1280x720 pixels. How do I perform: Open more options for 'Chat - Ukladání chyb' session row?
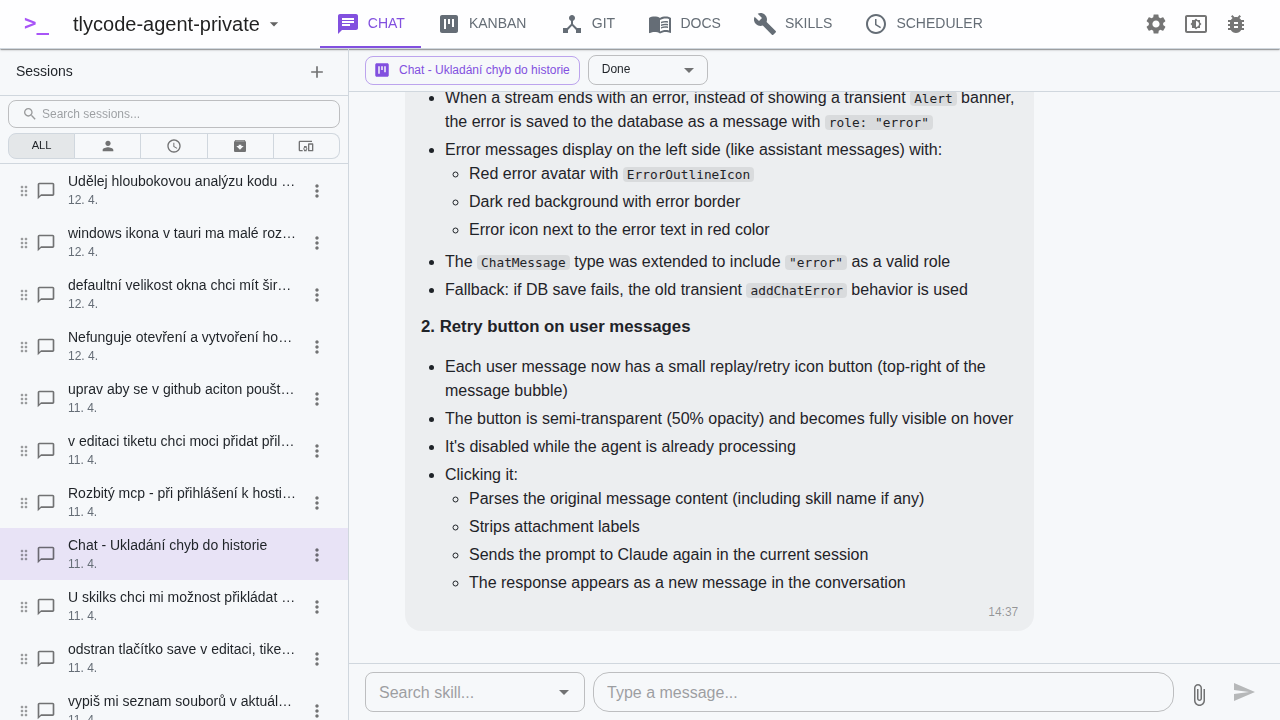pos(317,555)
